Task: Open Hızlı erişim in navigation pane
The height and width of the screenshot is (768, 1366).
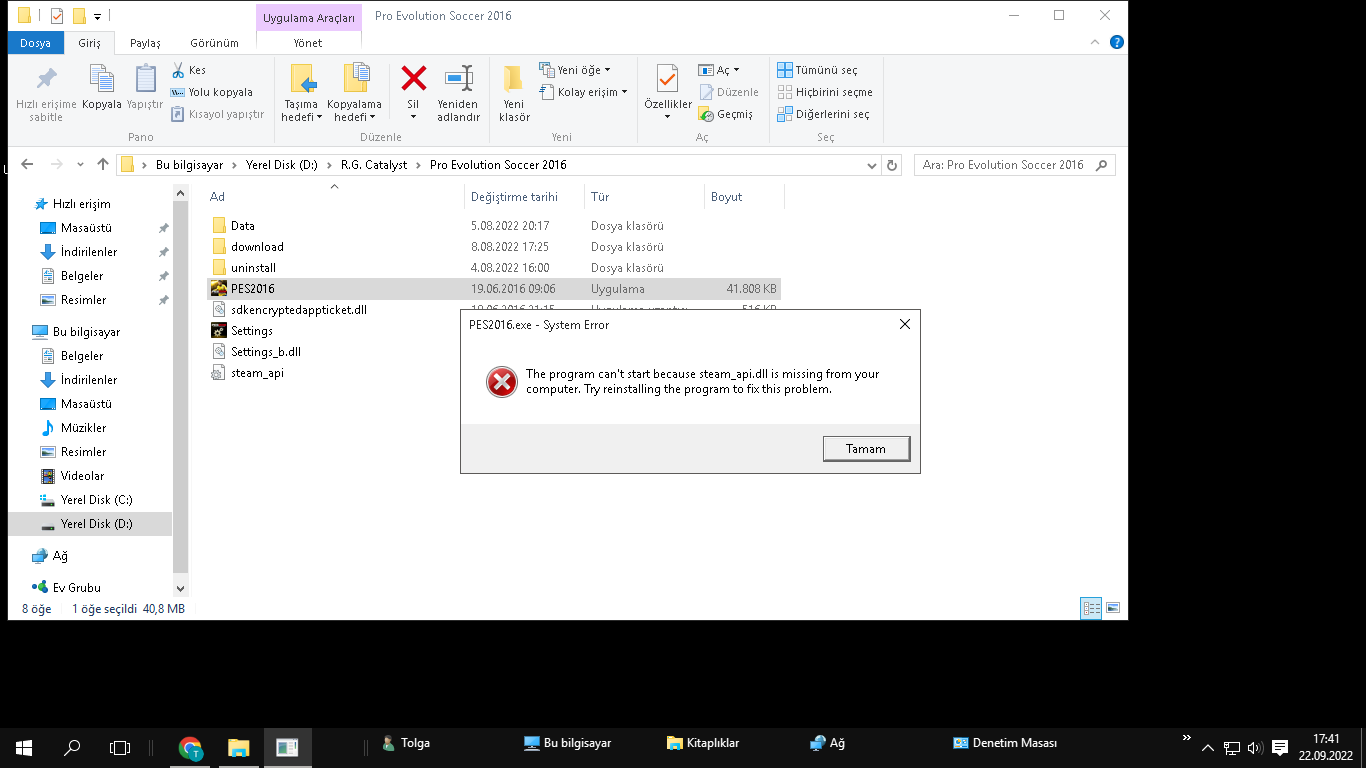Action: (81, 204)
